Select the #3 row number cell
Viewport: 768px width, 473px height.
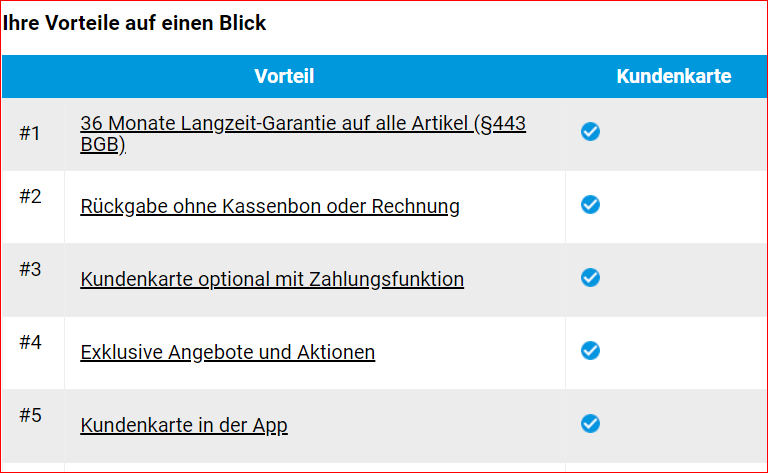point(30,269)
